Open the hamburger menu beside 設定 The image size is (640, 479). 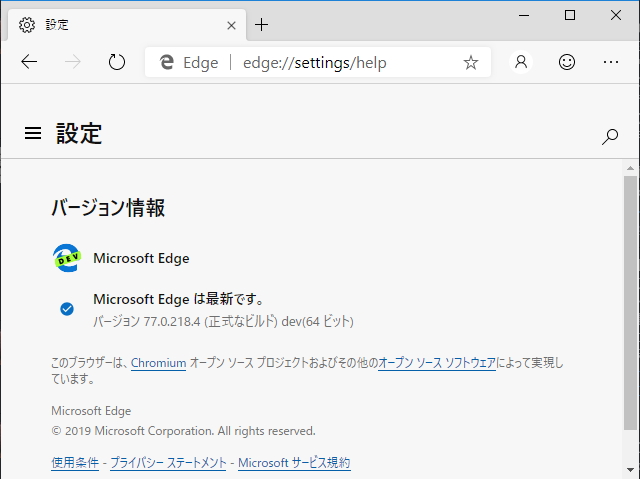point(33,133)
